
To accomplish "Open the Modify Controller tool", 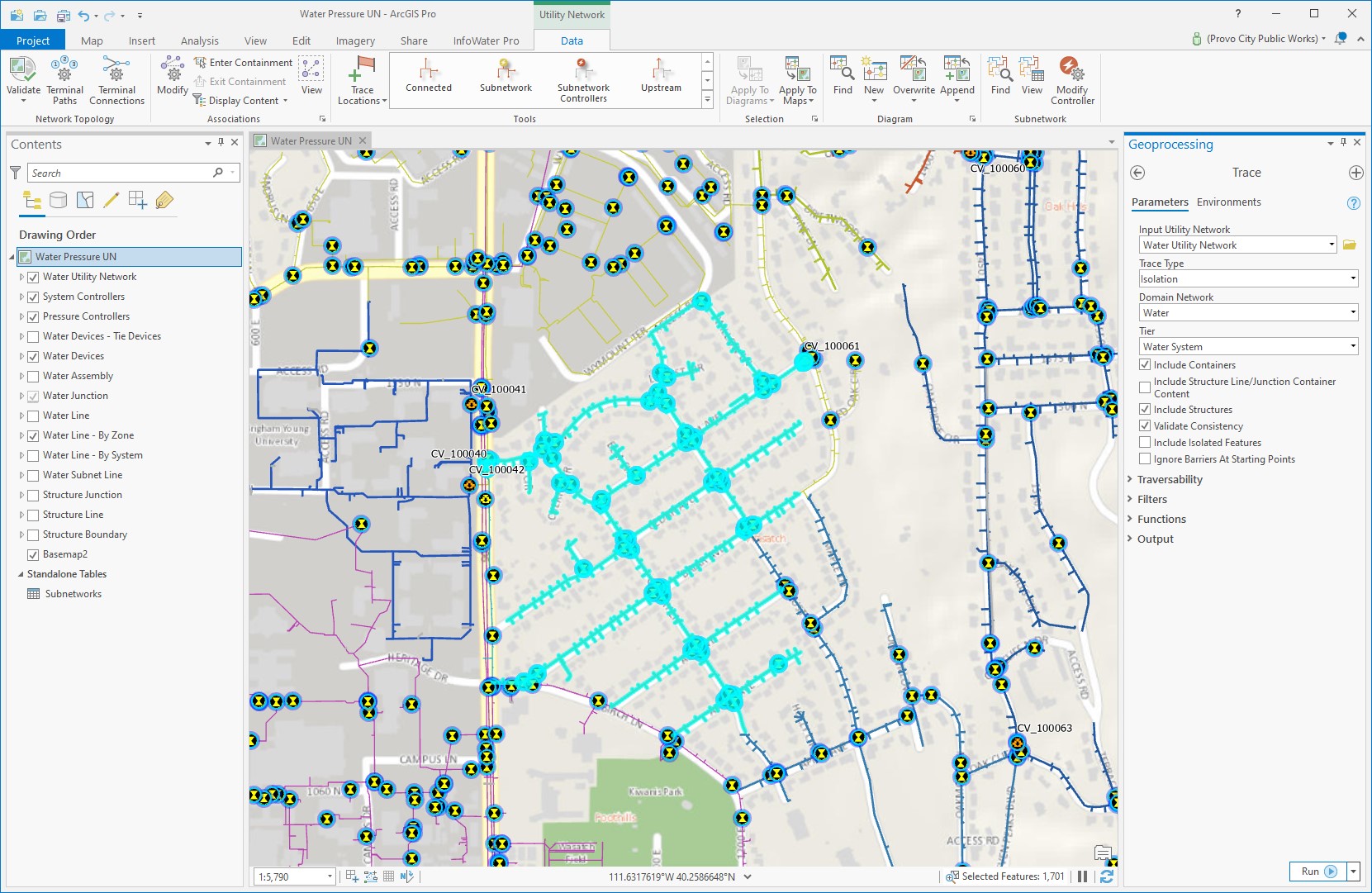I will [1071, 78].
